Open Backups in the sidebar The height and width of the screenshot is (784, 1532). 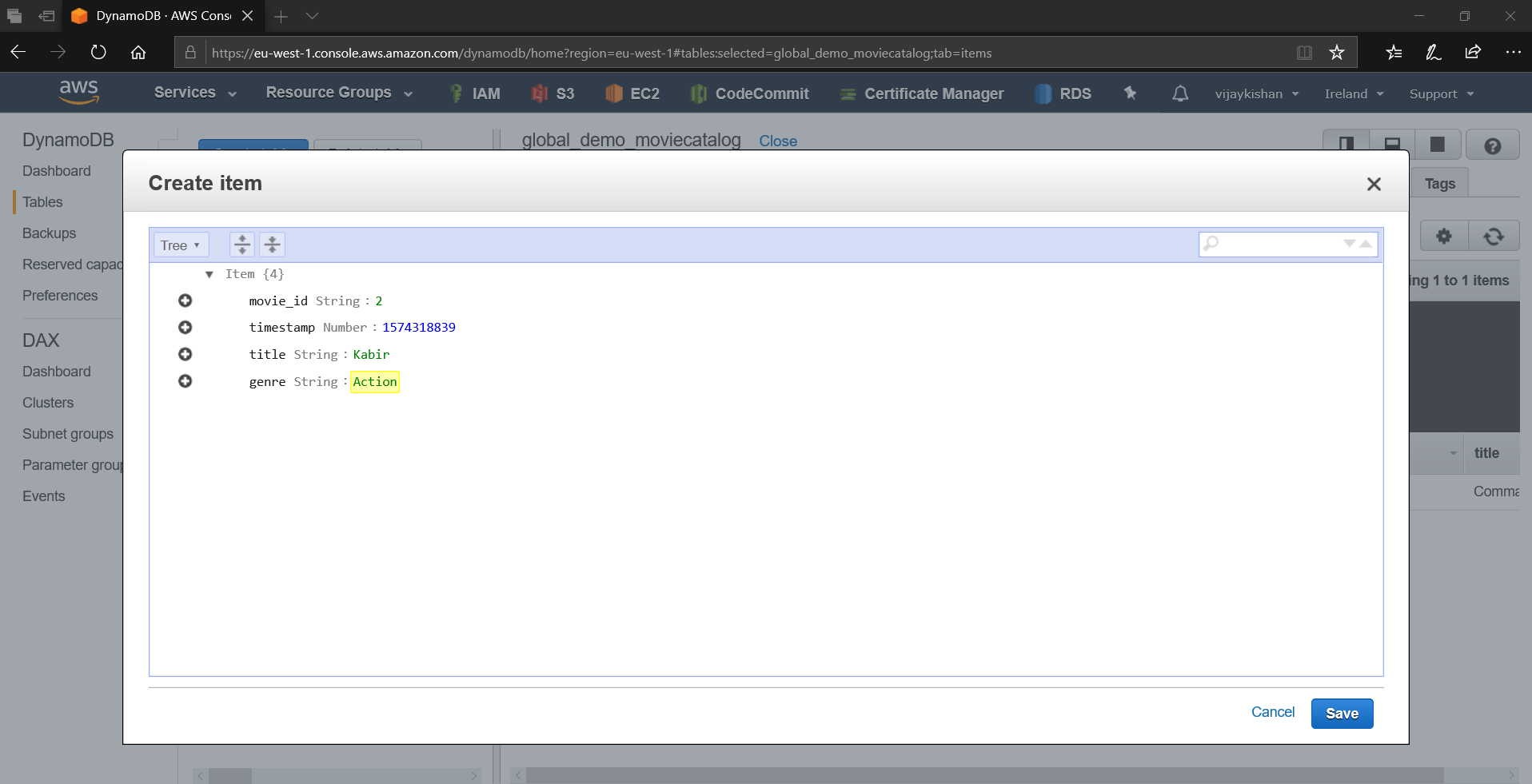(50, 233)
